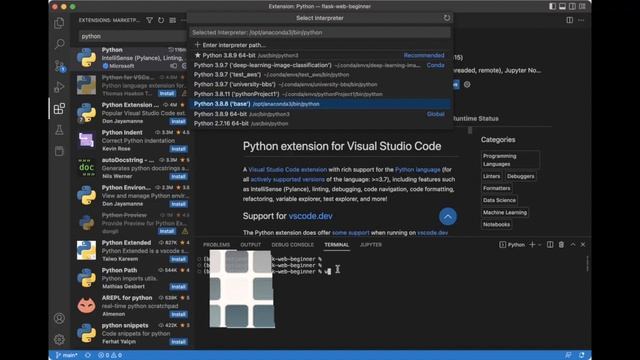Filter extensions using the funnel icon
The width and height of the screenshot is (640, 360).
[149, 20]
